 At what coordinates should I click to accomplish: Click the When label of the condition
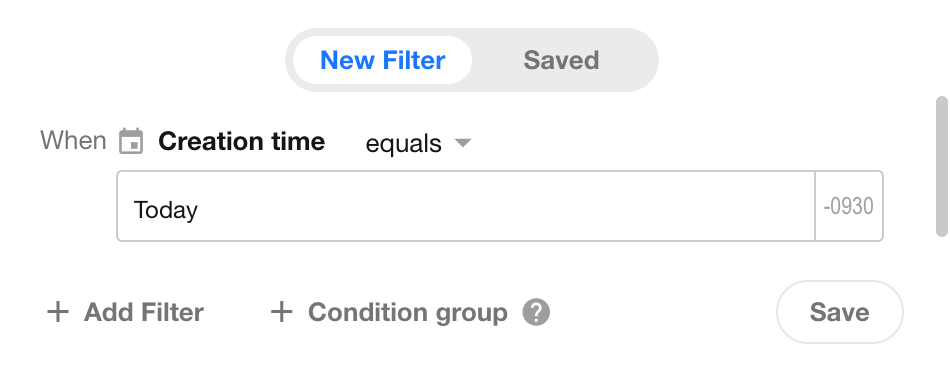point(73,141)
